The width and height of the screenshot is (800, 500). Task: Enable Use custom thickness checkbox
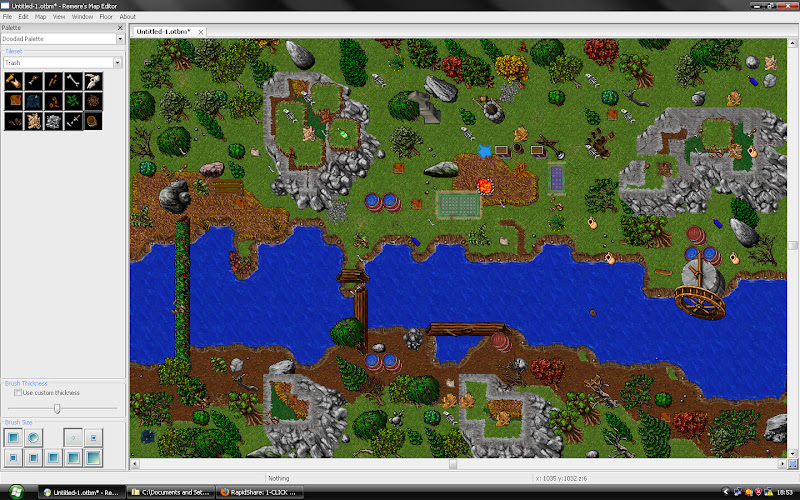[x=18, y=393]
